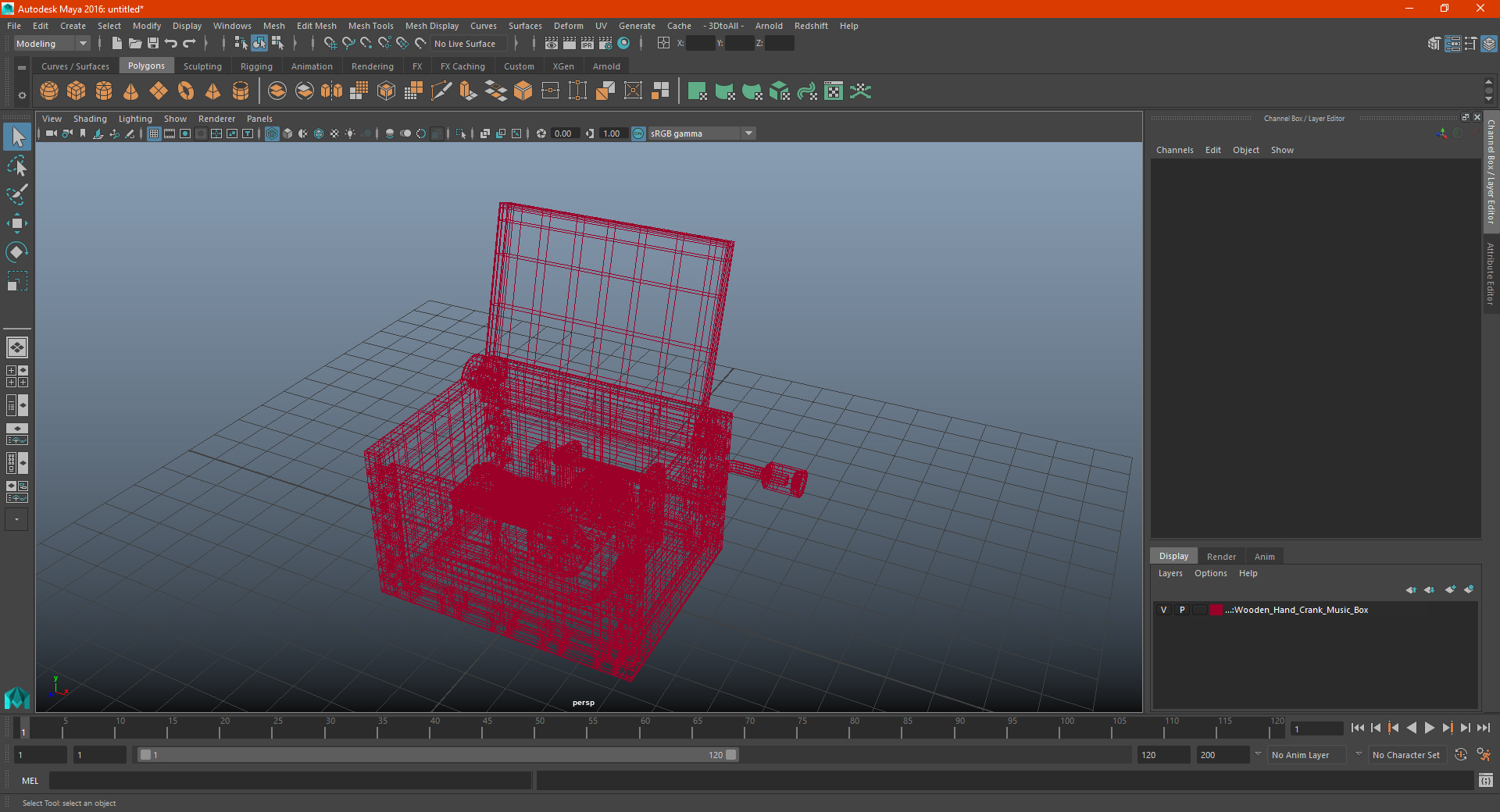Open the Channels menu in Channel Box
This screenshot has height=812, width=1500.
point(1174,150)
